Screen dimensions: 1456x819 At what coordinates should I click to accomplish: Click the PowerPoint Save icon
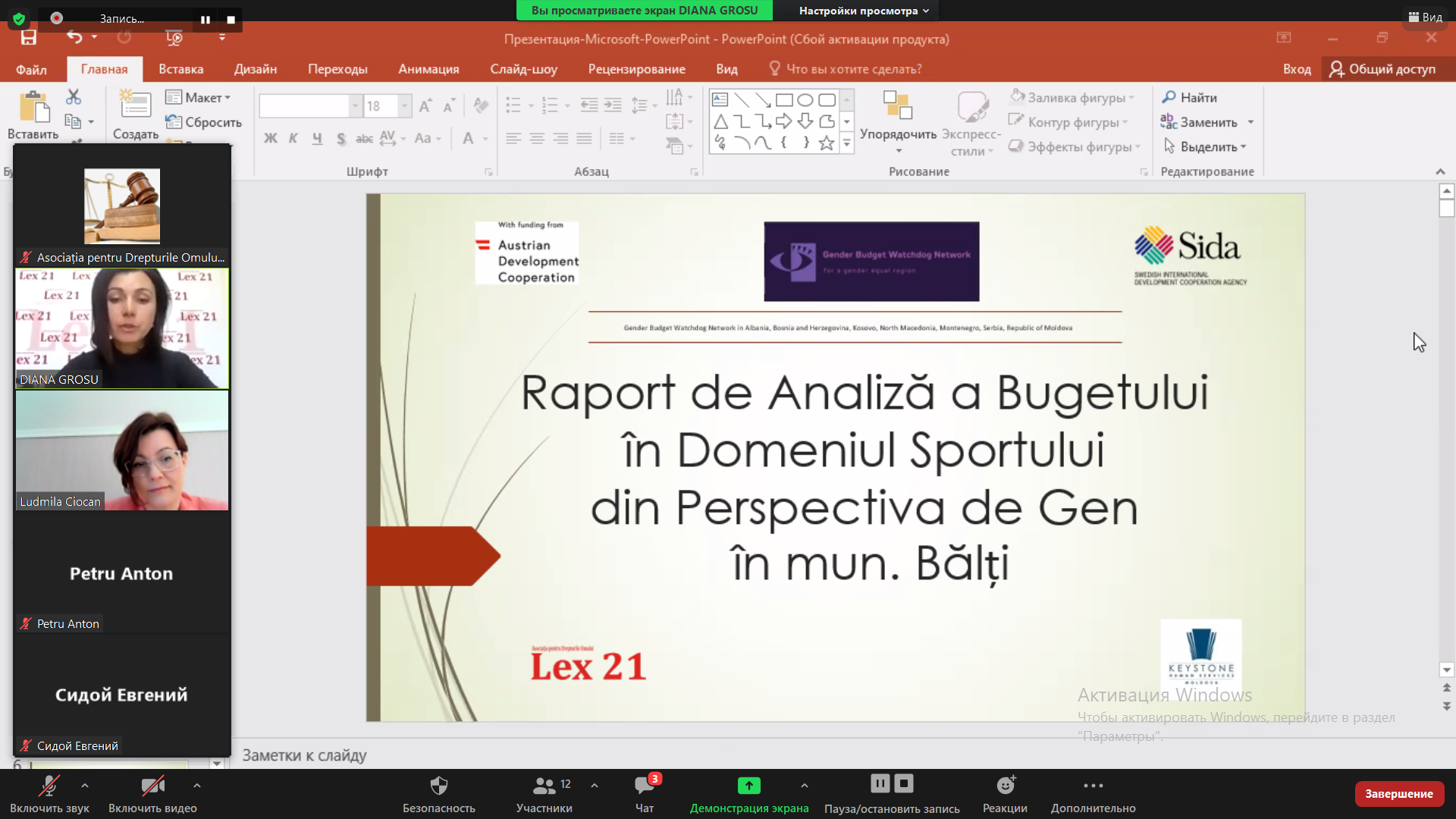(x=29, y=37)
